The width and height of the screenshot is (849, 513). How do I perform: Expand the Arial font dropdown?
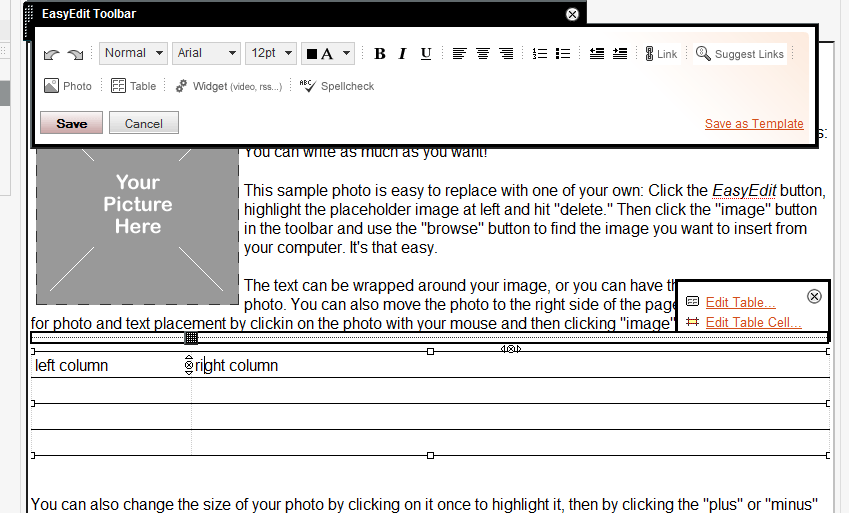pyautogui.click(x=206, y=53)
